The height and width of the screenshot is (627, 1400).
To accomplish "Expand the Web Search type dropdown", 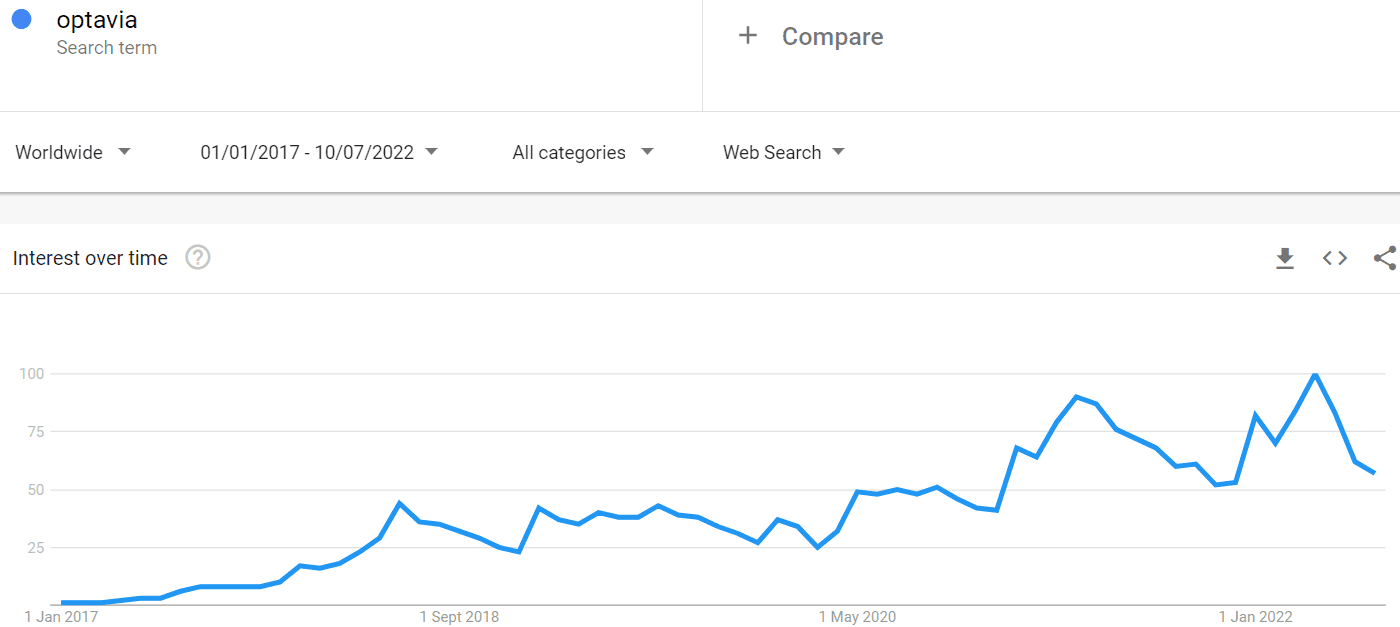I will (784, 152).
